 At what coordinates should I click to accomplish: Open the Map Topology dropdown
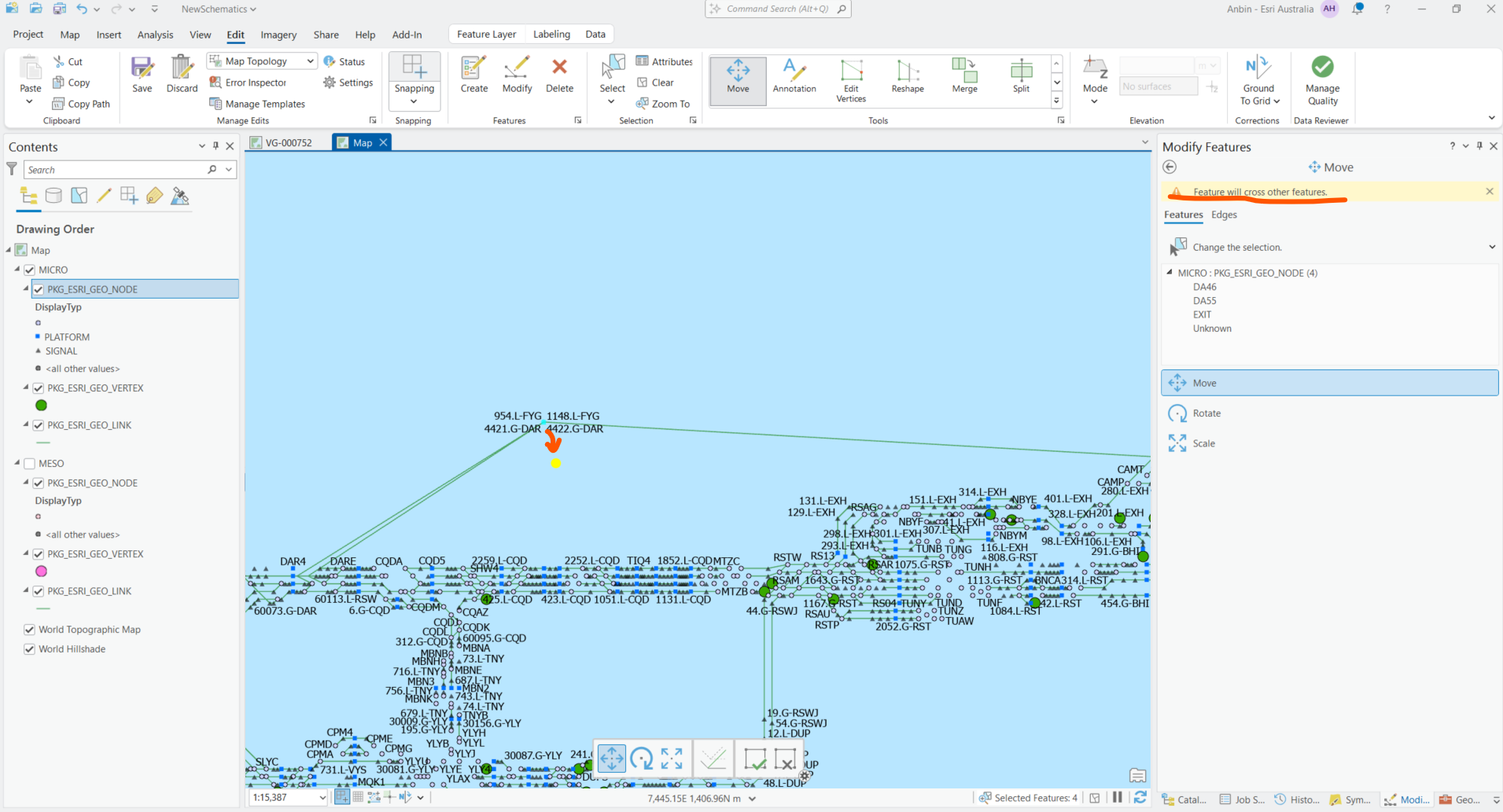[x=310, y=61]
